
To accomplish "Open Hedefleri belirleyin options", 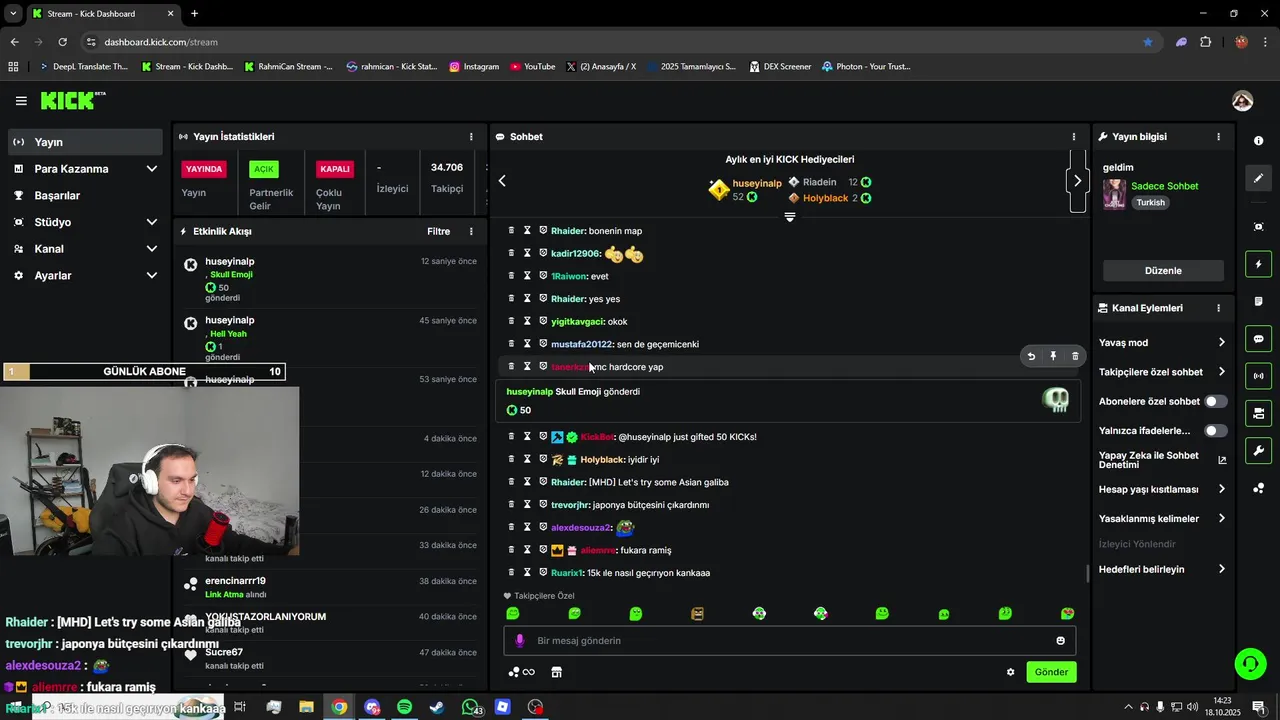I will (x=1162, y=569).
